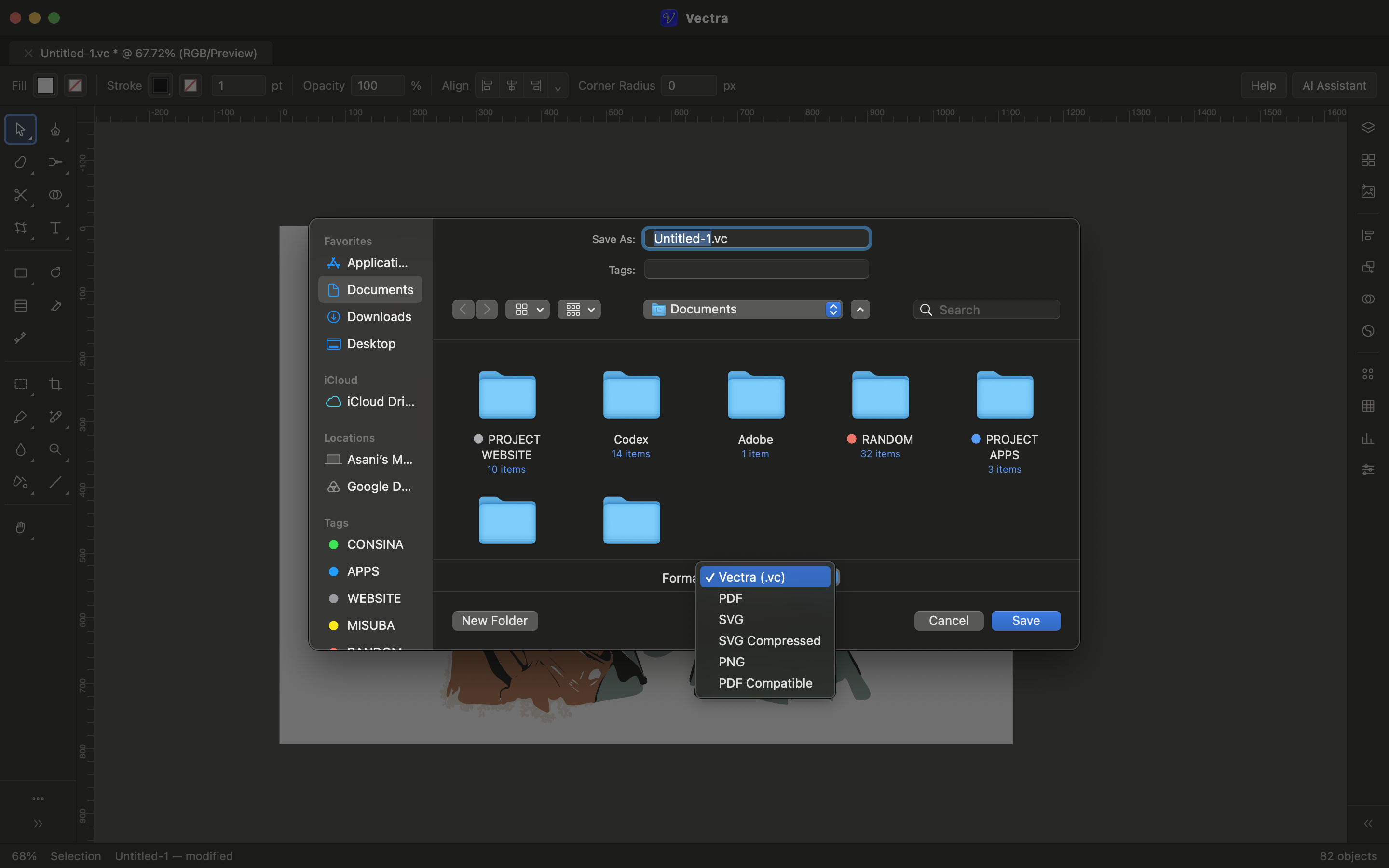Create a New Folder
Viewport: 1389px width, 868px height.
[495, 621]
